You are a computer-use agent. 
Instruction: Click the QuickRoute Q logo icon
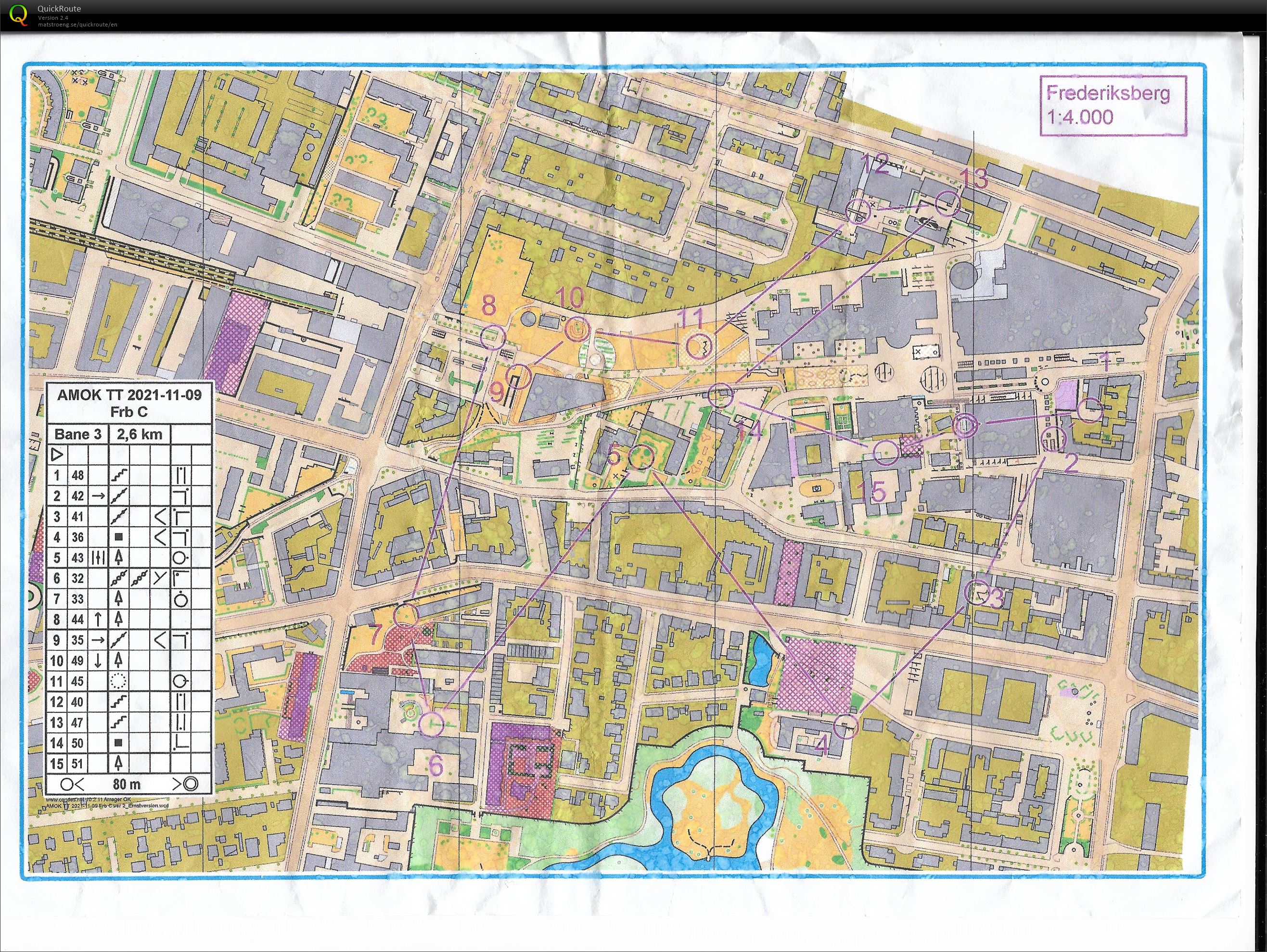tap(19, 15)
